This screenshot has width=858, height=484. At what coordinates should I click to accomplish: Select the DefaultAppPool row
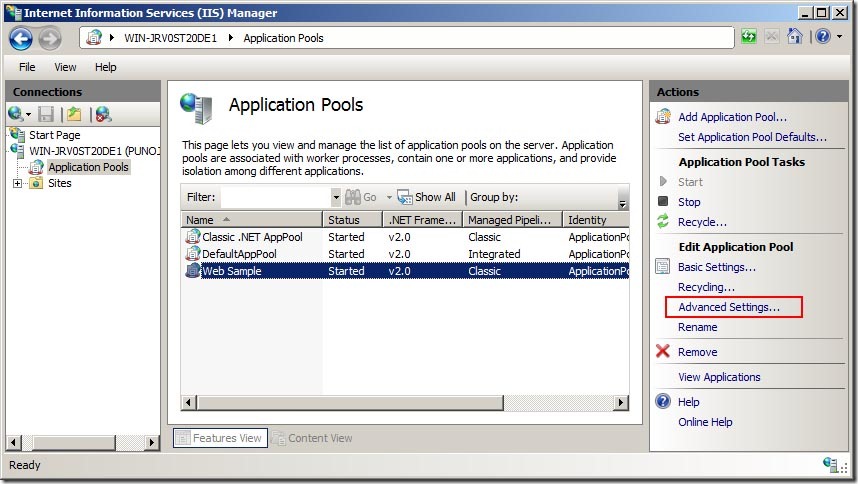[405, 254]
